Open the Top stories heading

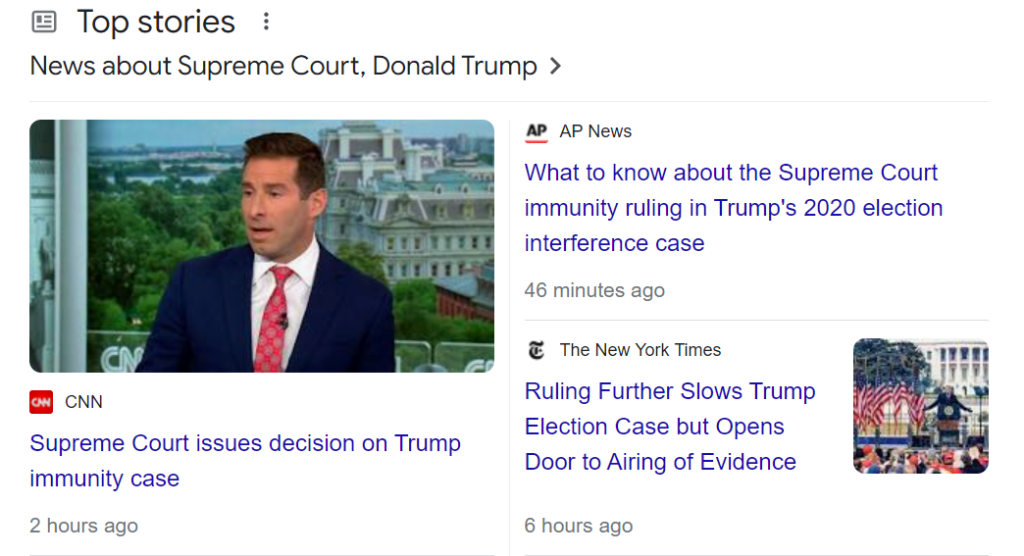pyautogui.click(x=156, y=21)
